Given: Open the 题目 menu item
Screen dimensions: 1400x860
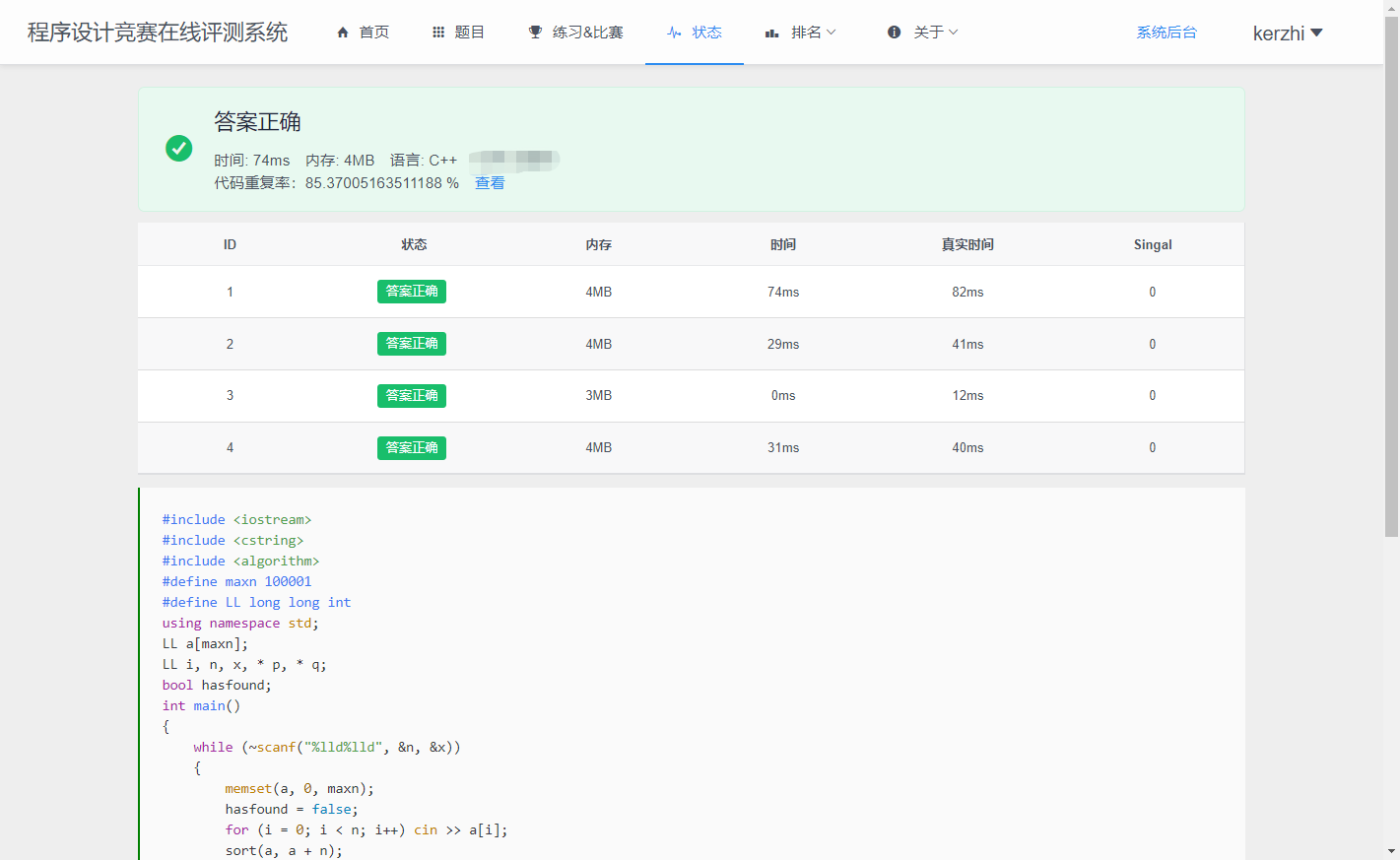Looking at the screenshot, I should tap(469, 33).
